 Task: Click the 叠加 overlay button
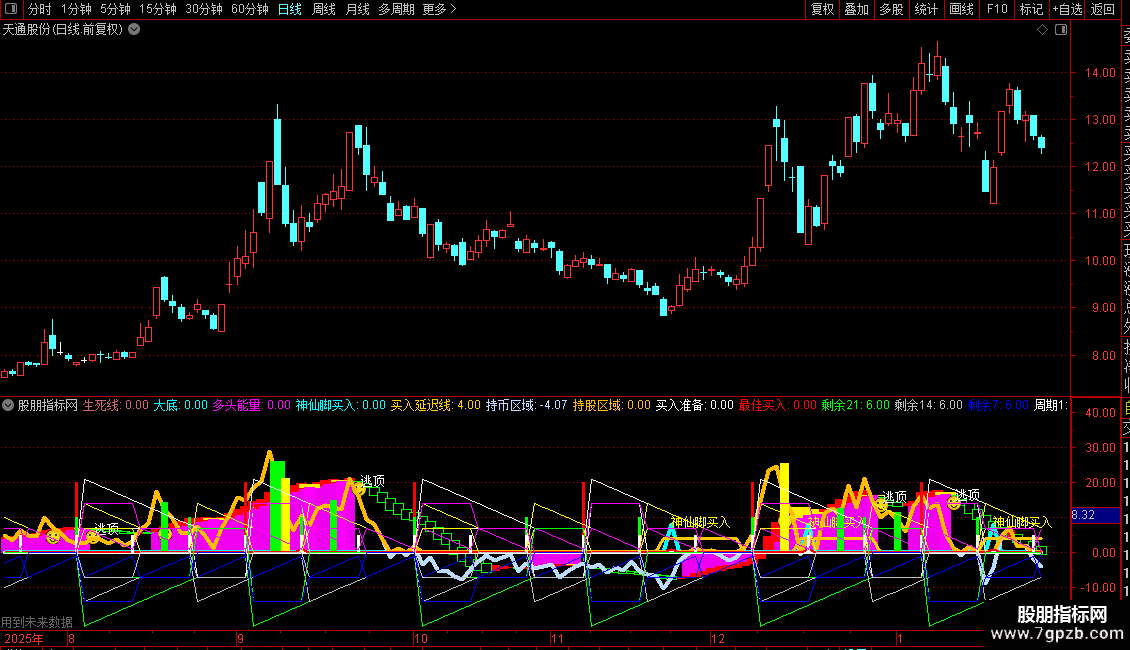coord(857,9)
